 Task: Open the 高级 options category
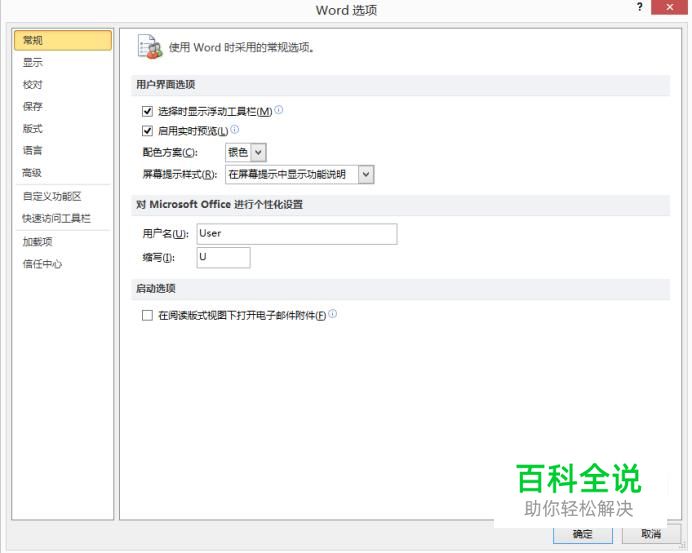click(33, 173)
